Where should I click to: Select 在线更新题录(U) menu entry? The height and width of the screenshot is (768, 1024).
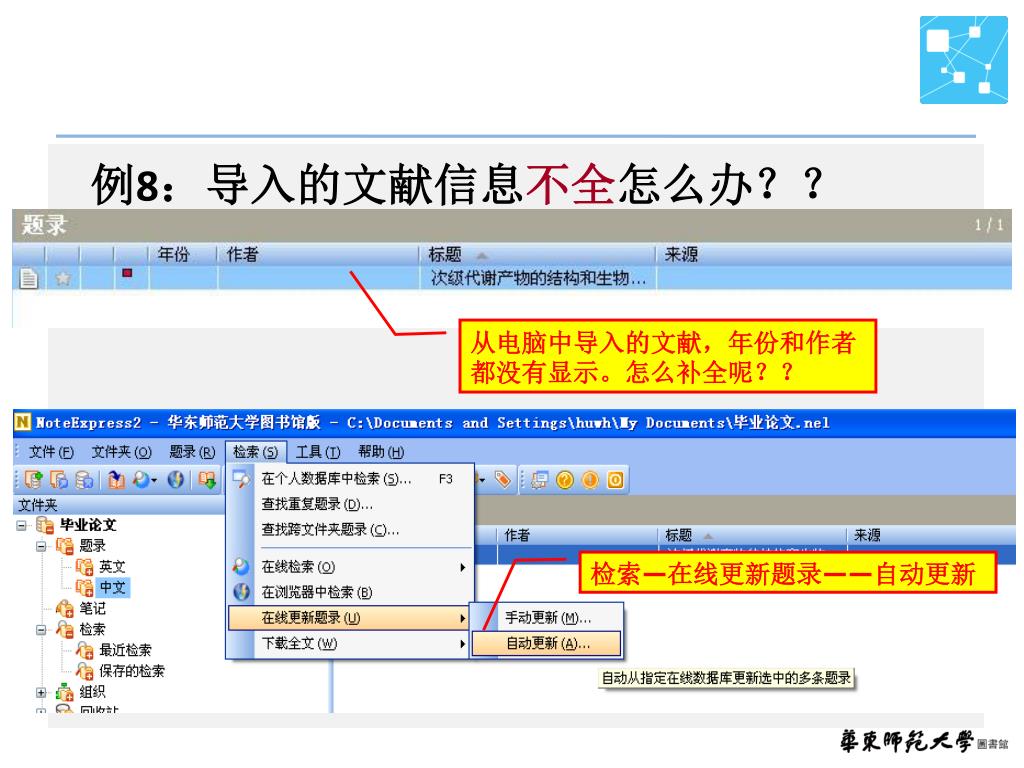tap(349, 618)
